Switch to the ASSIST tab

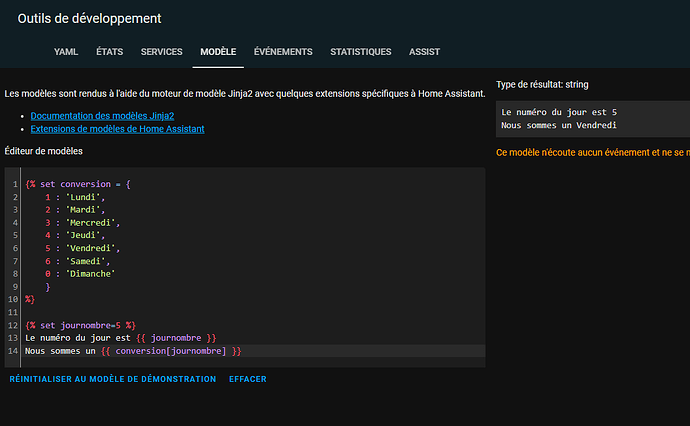click(424, 52)
